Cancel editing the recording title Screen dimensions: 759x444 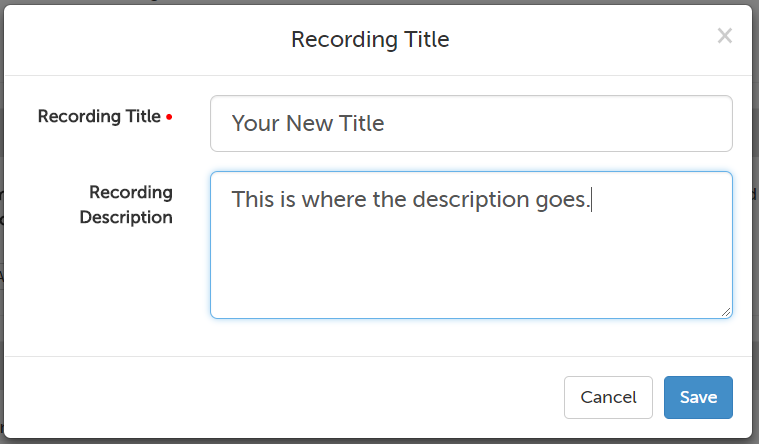608,397
